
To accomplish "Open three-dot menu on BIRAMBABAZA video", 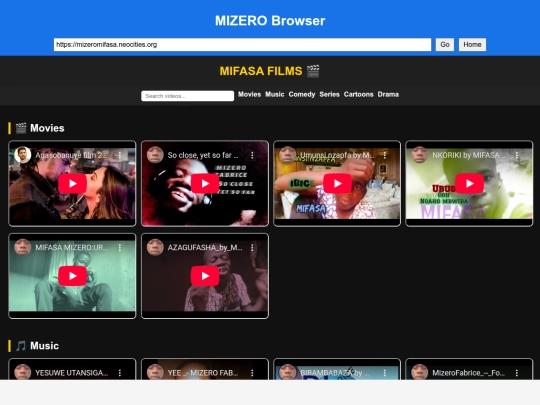I will (x=385, y=373).
